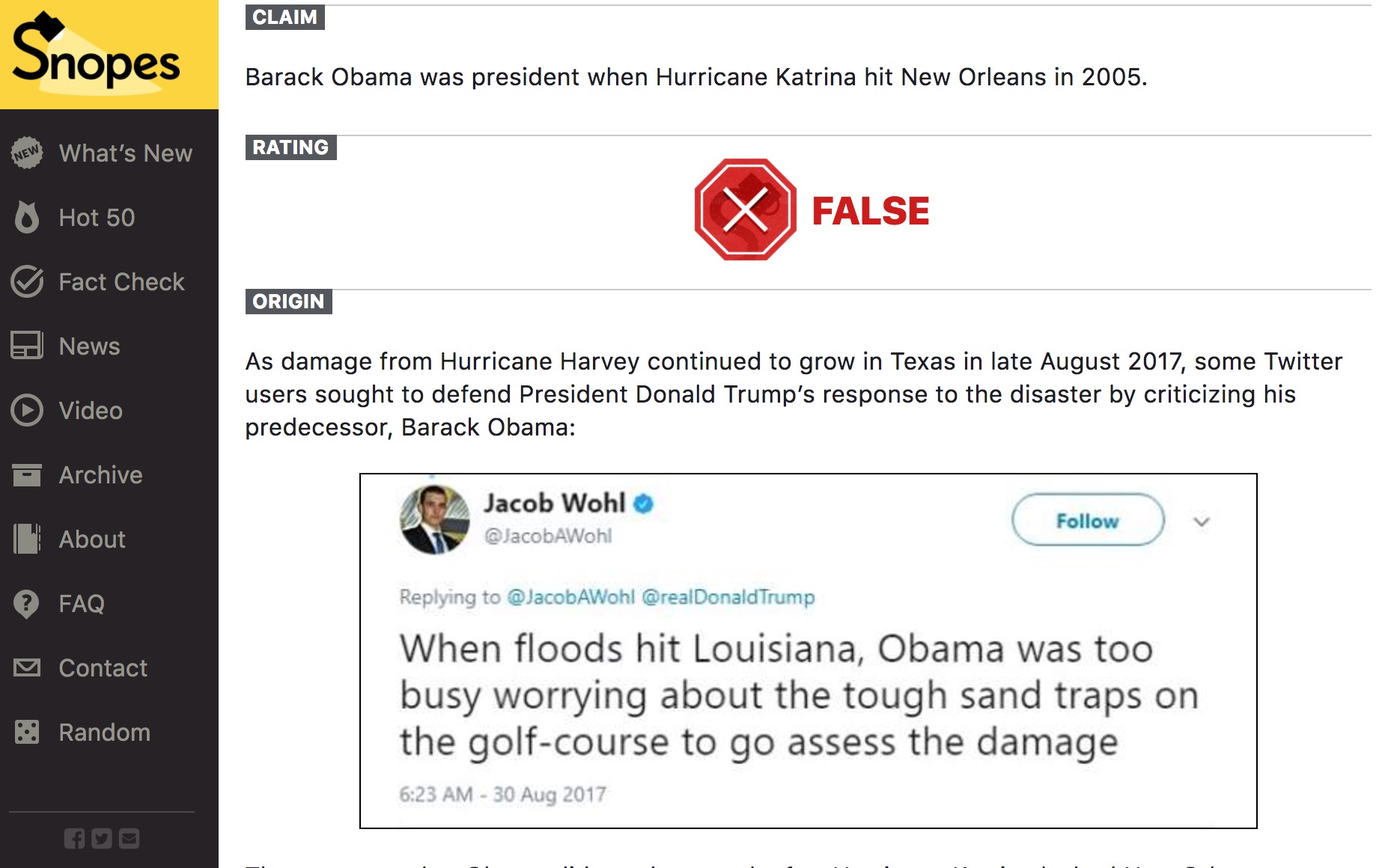Click the email envelope icon in sidebar footer
The height and width of the screenshot is (868, 1391).
(x=130, y=839)
